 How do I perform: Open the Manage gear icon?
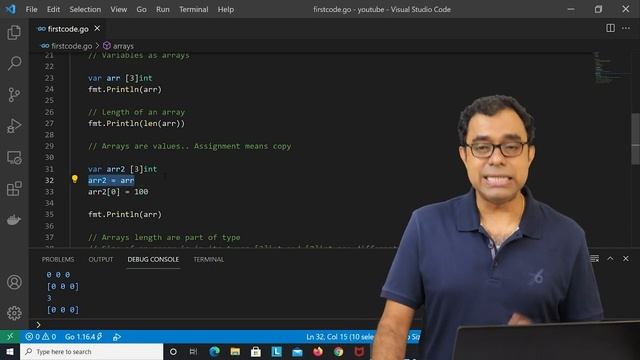click(x=14, y=313)
